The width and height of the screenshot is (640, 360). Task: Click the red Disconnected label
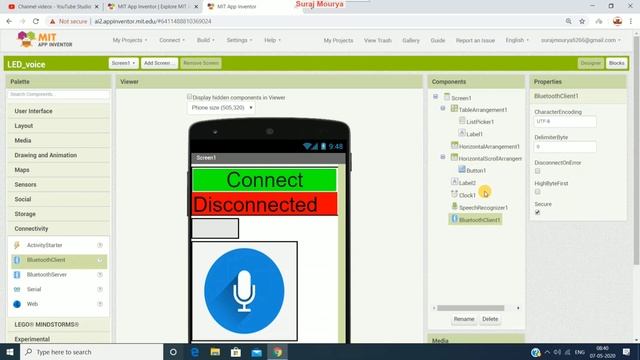(264, 204)
